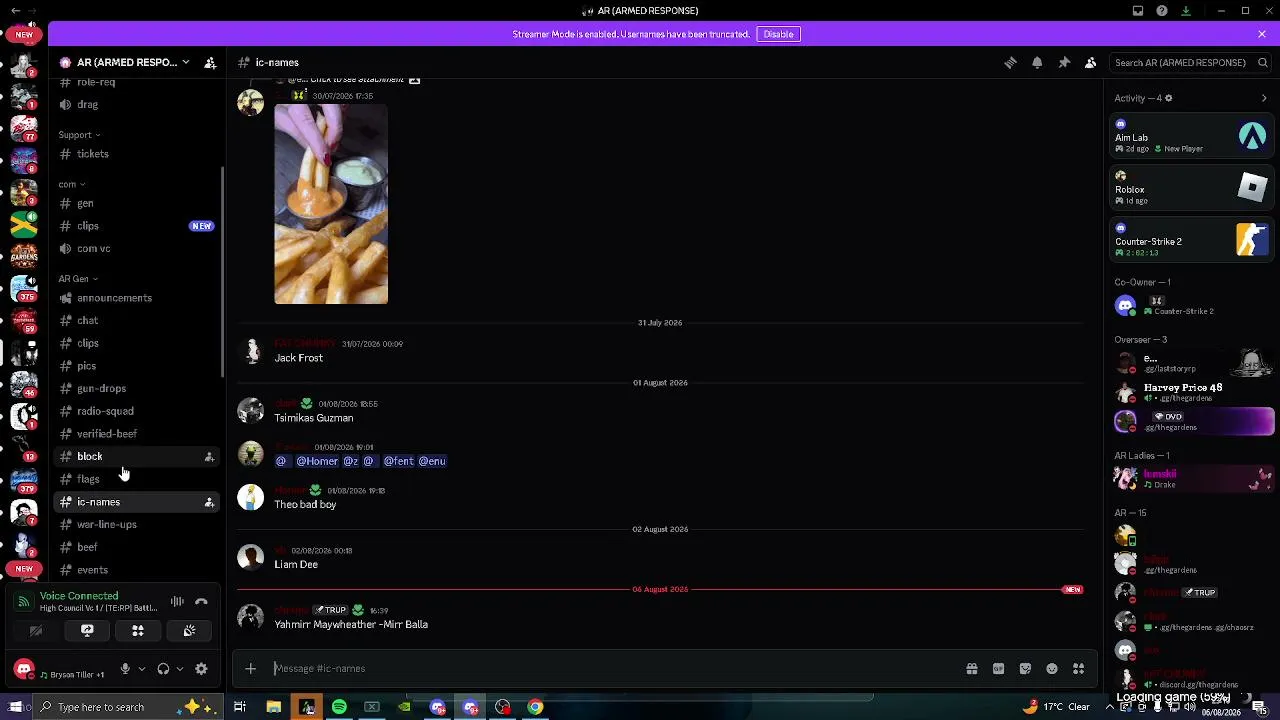The image size is (1280, 720).
Task: Show pinned messages
Action: (1064, 62)
